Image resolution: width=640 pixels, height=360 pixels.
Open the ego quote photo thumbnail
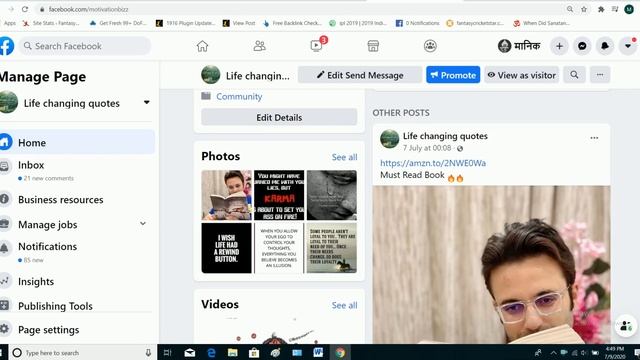click(x=279, y=248)
